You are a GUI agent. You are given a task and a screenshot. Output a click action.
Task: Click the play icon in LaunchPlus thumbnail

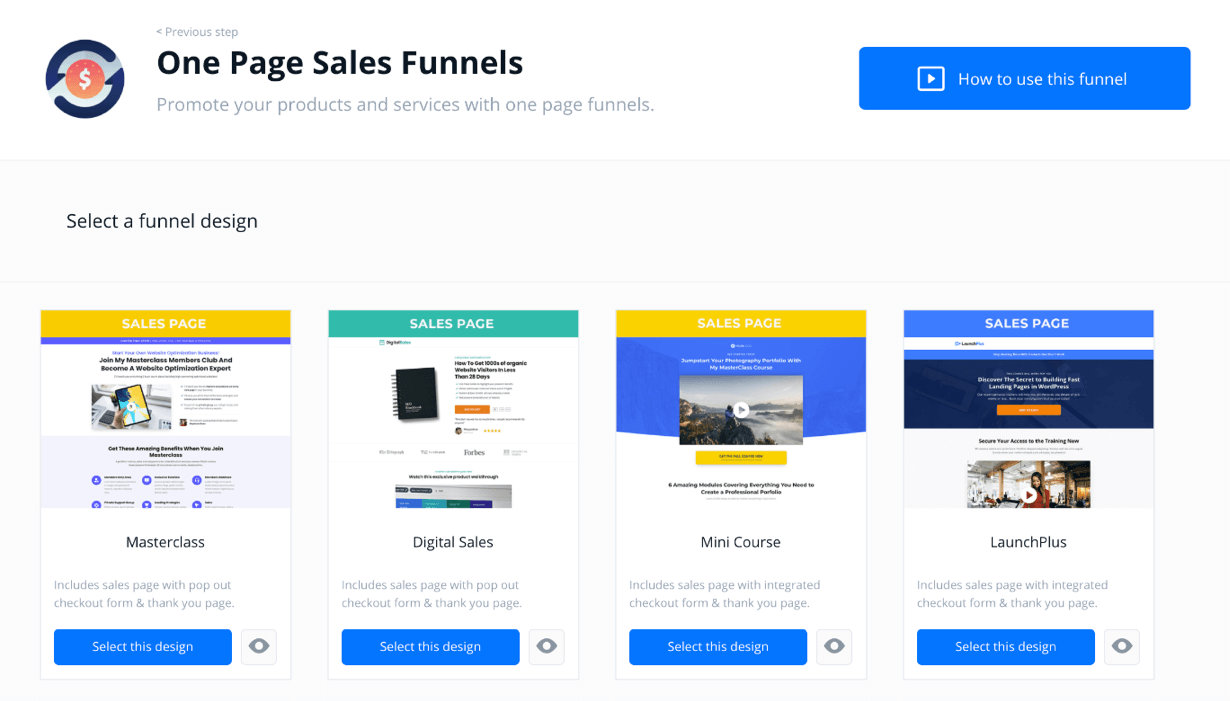(1029, 494)
